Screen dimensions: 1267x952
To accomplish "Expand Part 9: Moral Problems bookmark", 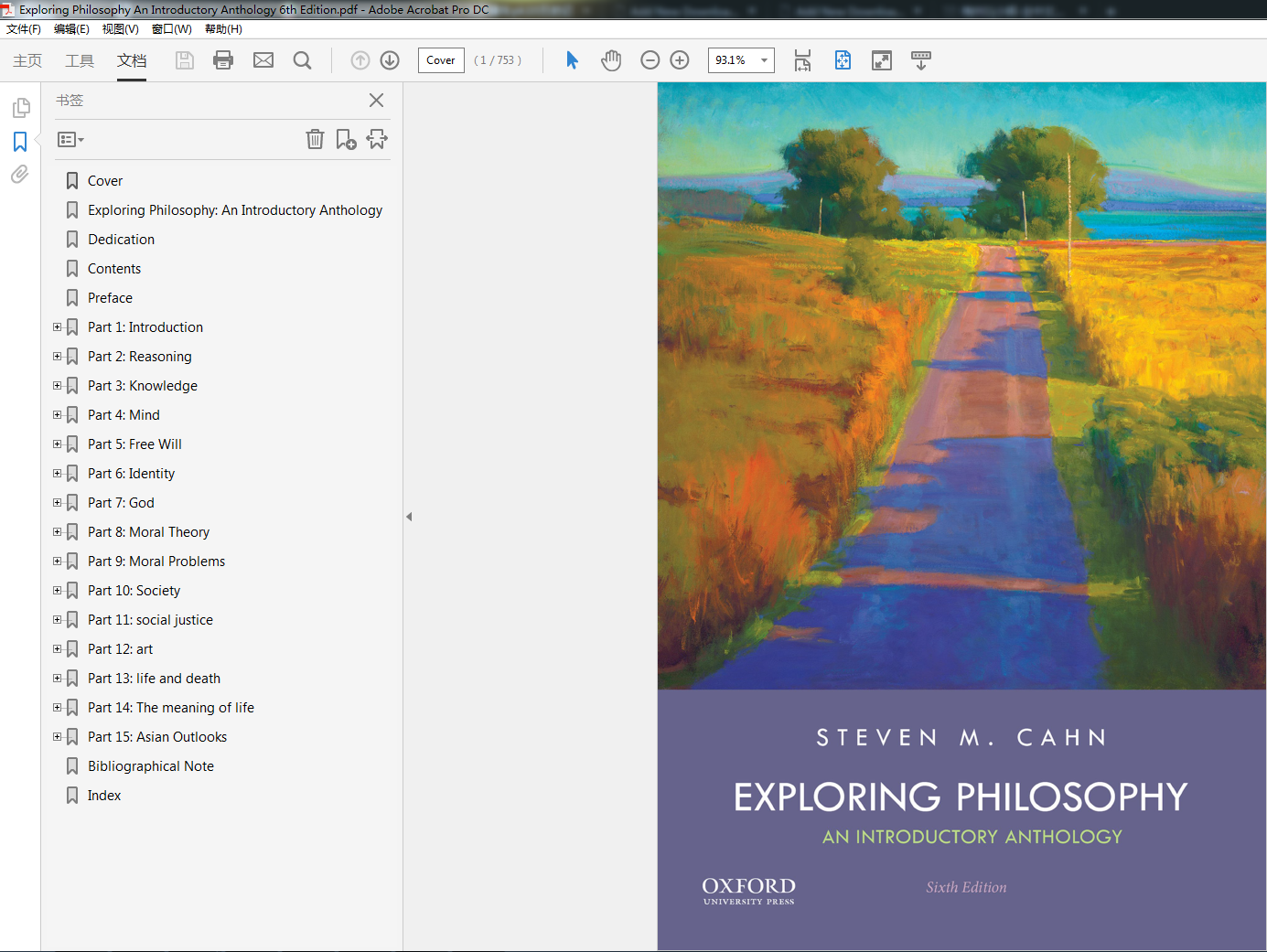I will click(57, 561).
